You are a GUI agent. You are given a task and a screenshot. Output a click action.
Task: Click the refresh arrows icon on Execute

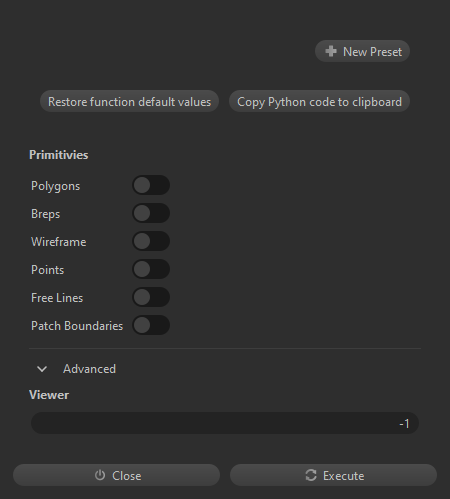tap(311, 475)
